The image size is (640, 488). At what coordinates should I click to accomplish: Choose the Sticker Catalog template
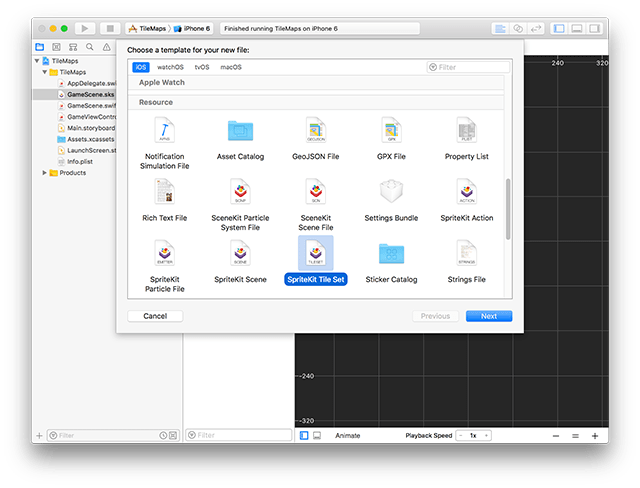click(391, 262)
